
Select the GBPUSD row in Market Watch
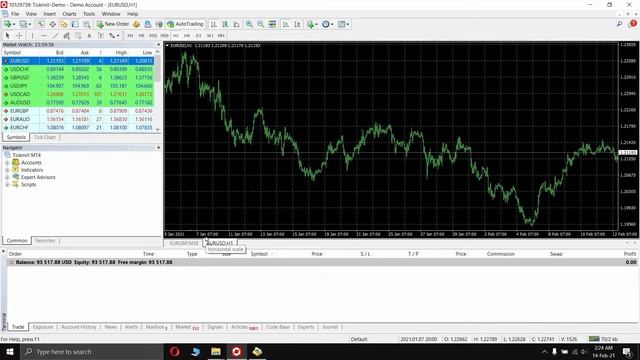click(78, 77)
